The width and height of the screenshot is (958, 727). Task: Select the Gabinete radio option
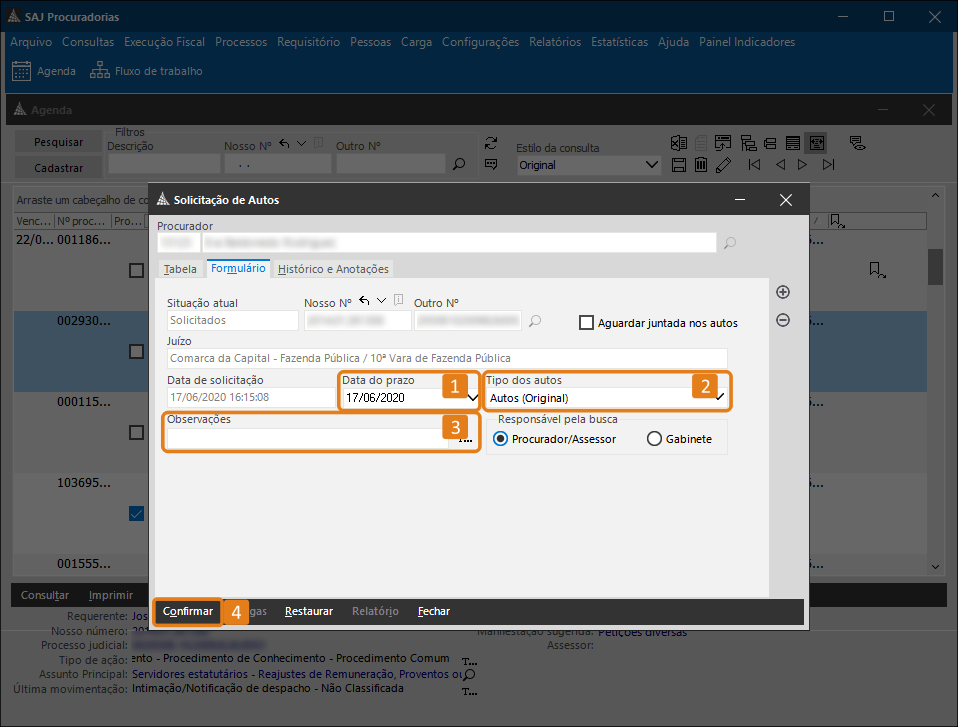point(654,439)
